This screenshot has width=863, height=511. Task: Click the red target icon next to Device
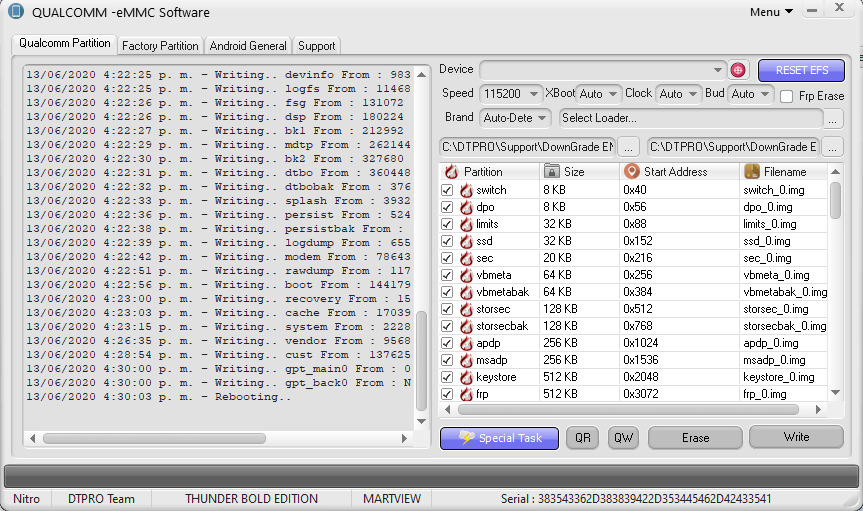pyautogui.click(x=738, y=70)
